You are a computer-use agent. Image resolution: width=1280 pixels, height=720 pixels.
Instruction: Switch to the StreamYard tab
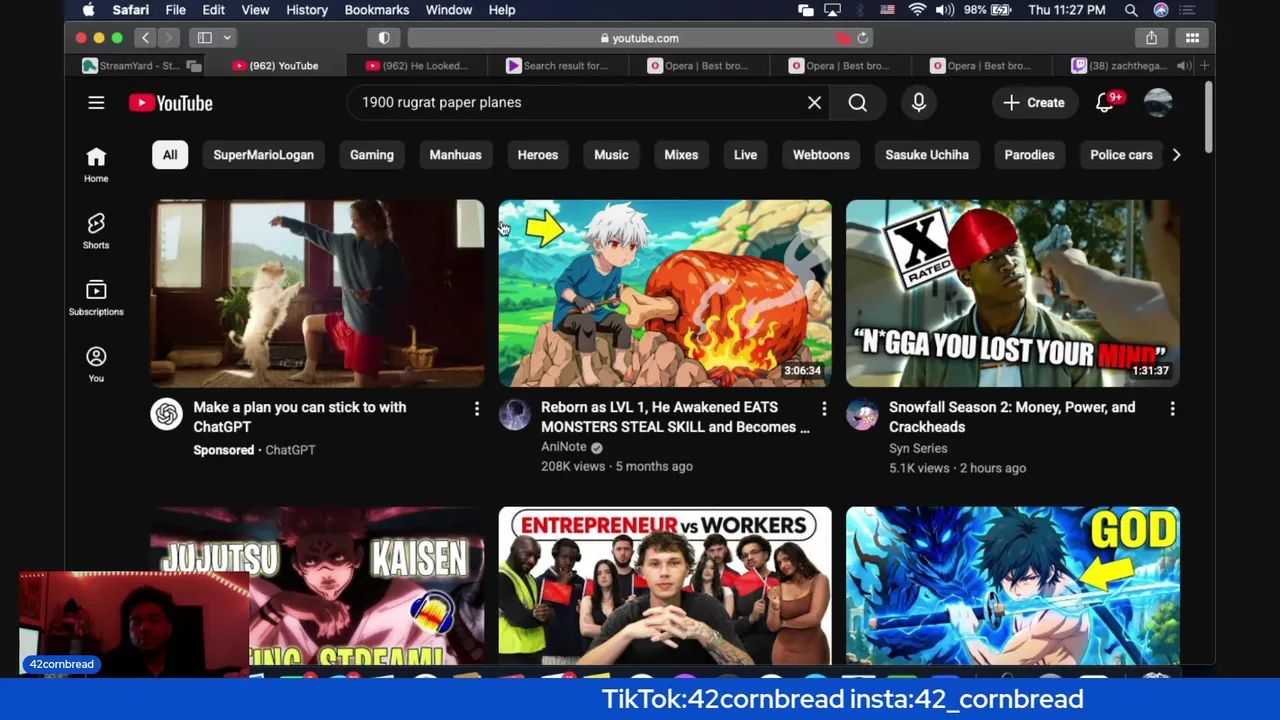tap(138, 66)
